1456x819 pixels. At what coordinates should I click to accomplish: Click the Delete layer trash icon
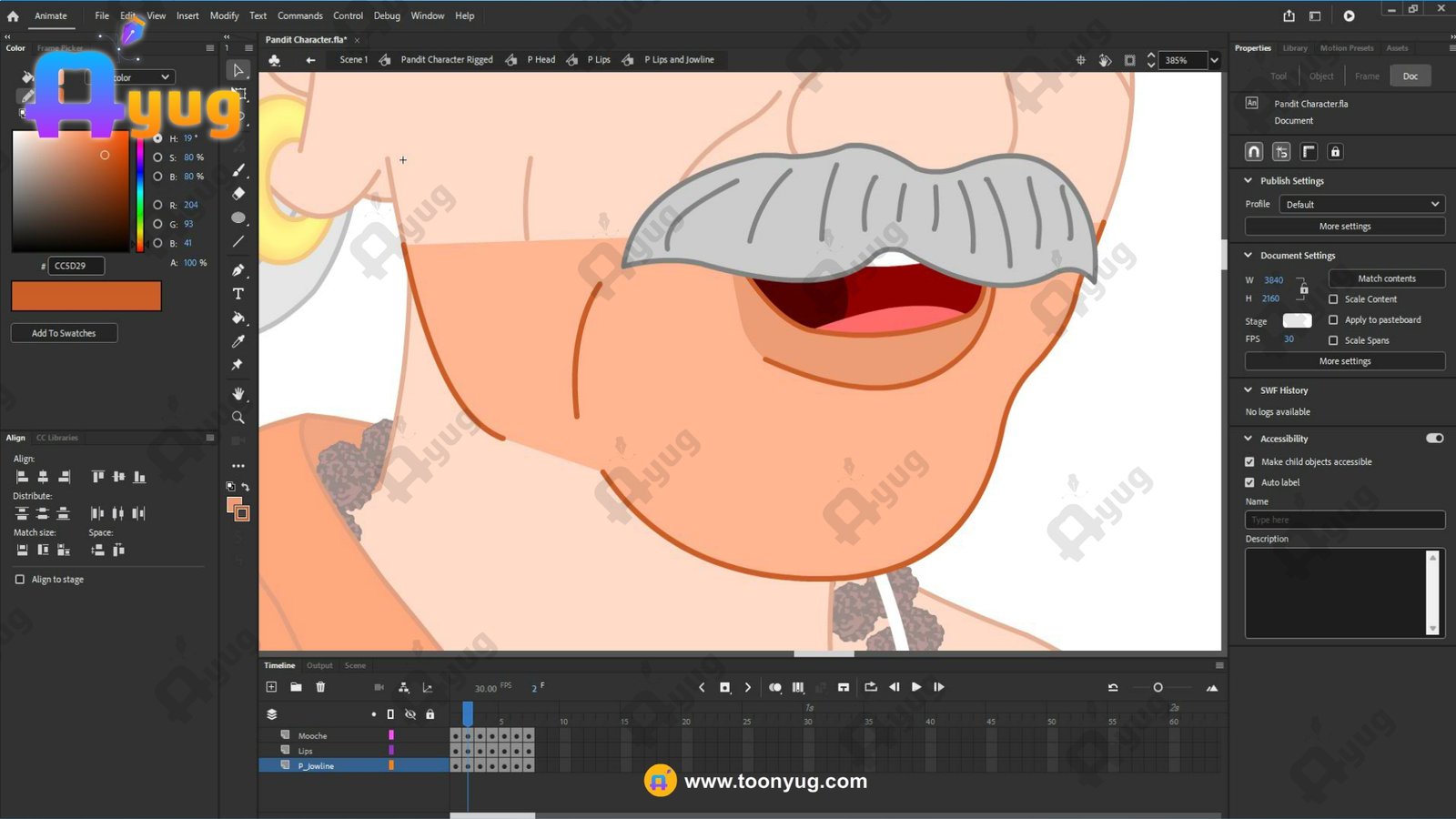pyautogui.click(x=320, y=687)
